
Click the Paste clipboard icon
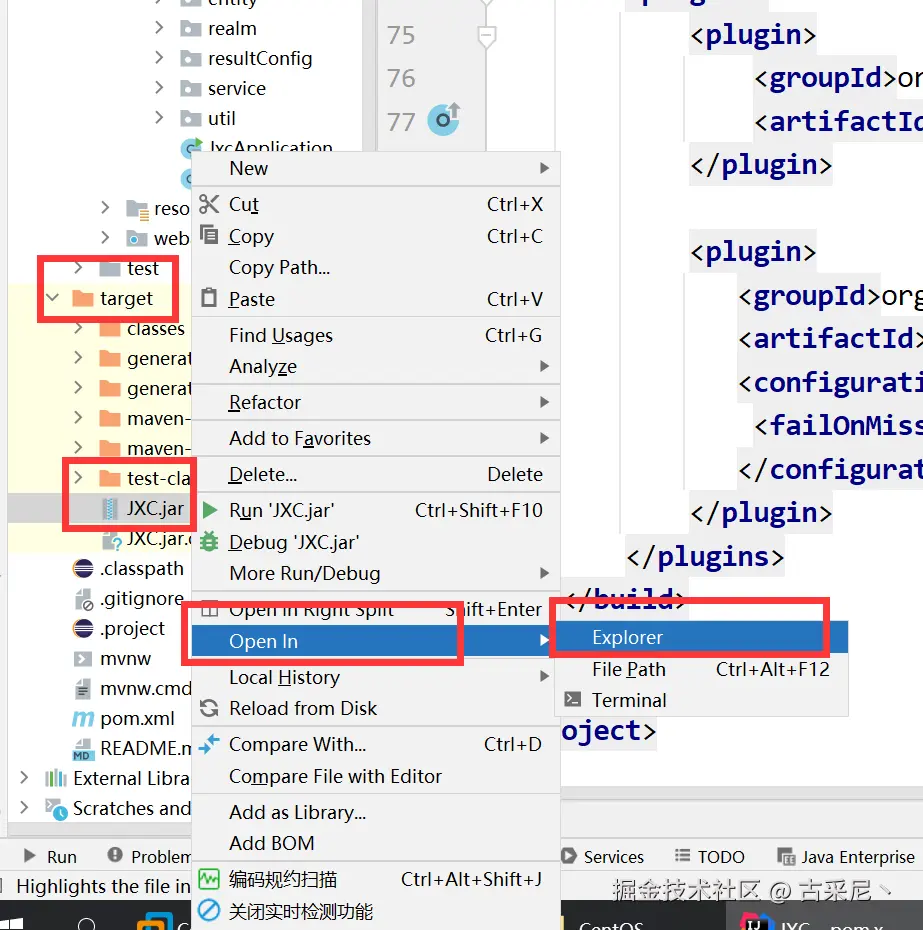209,297
